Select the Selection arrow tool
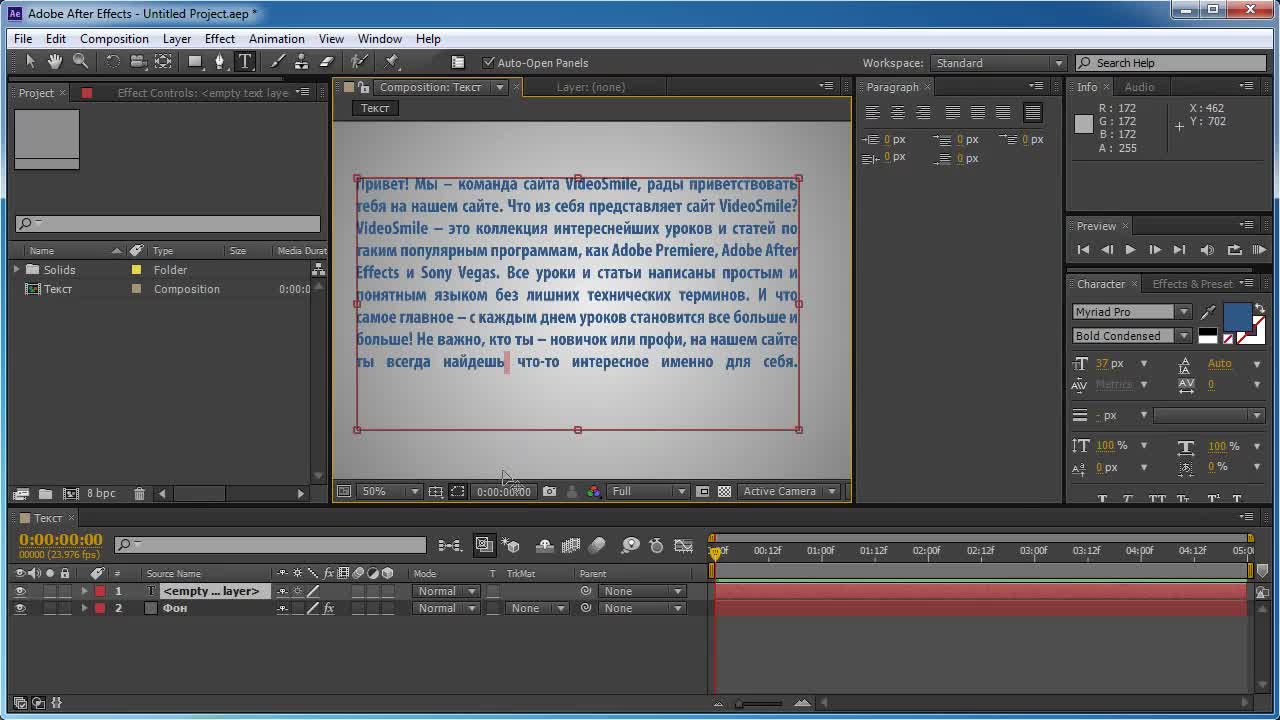Image resolution: width=1280 pixels, height=720 pixels. point(30,62)
